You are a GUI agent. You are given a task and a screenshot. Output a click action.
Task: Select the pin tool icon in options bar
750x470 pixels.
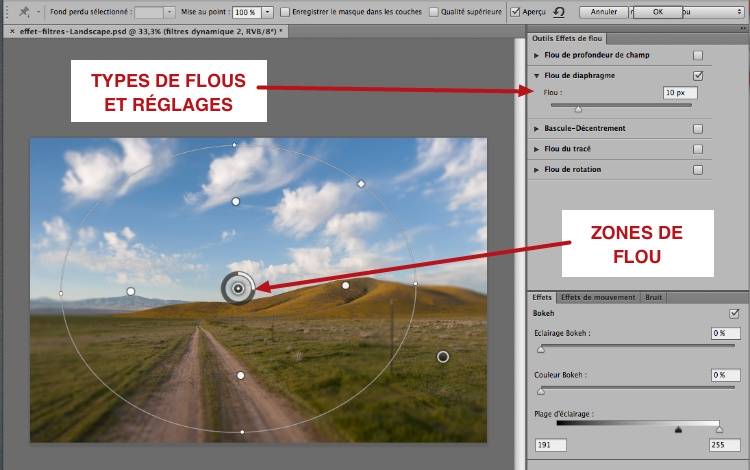point(23,11)
